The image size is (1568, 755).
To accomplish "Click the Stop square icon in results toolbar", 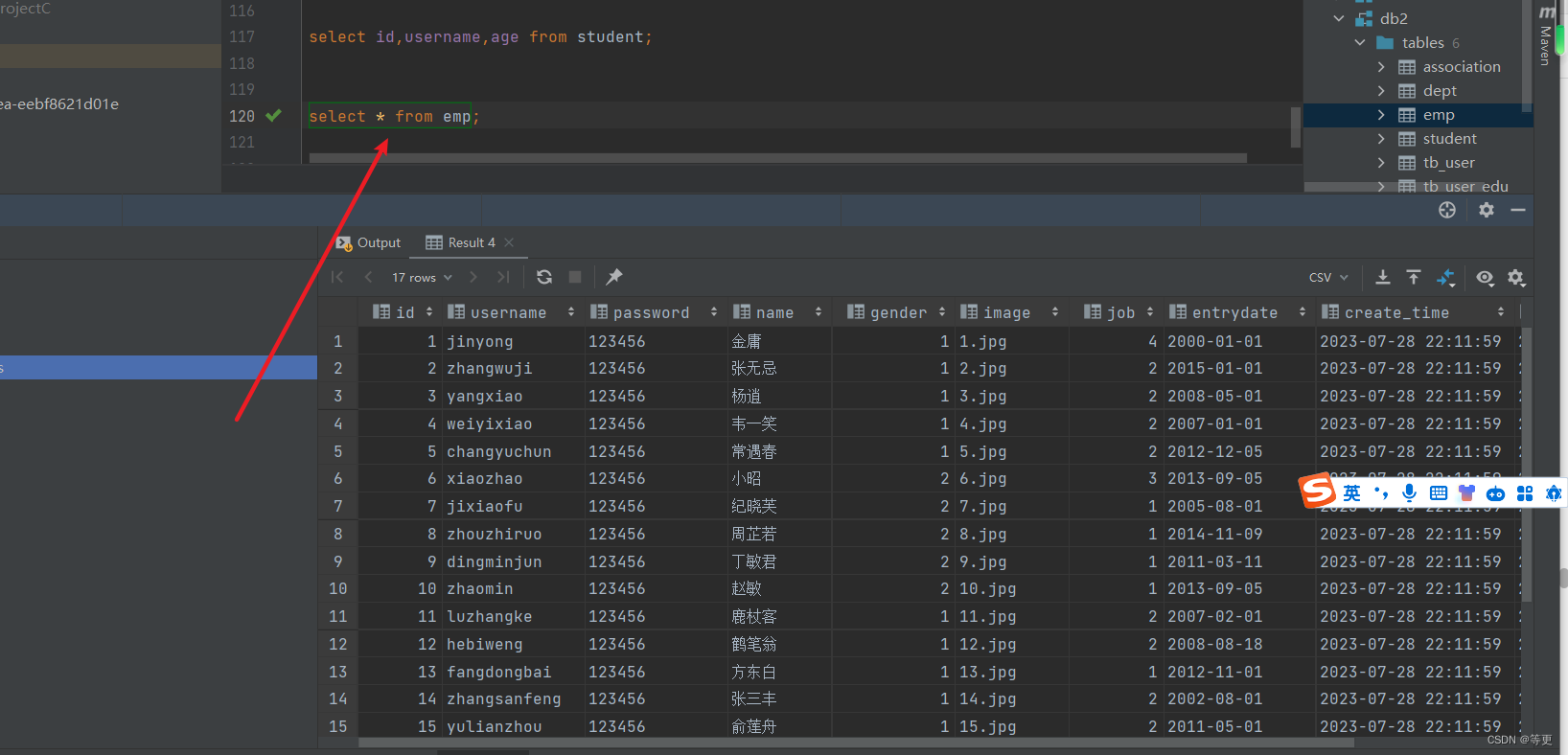I will pyautogui.click(x=575, y=277).
